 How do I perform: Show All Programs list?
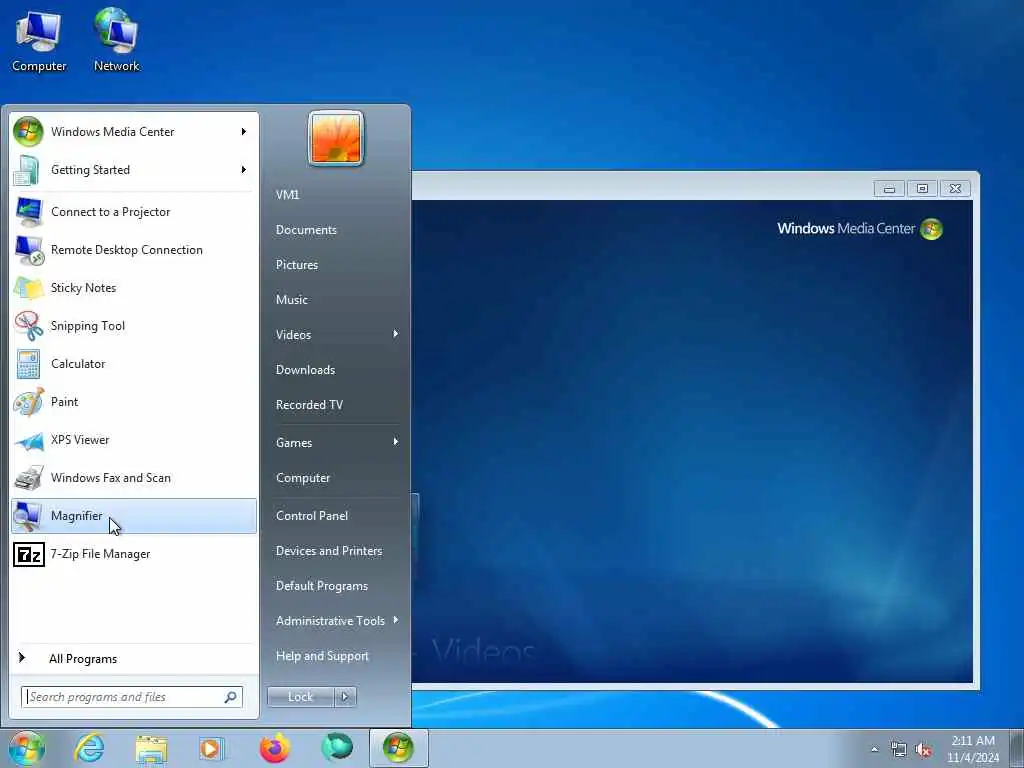(x=134, y=659)
